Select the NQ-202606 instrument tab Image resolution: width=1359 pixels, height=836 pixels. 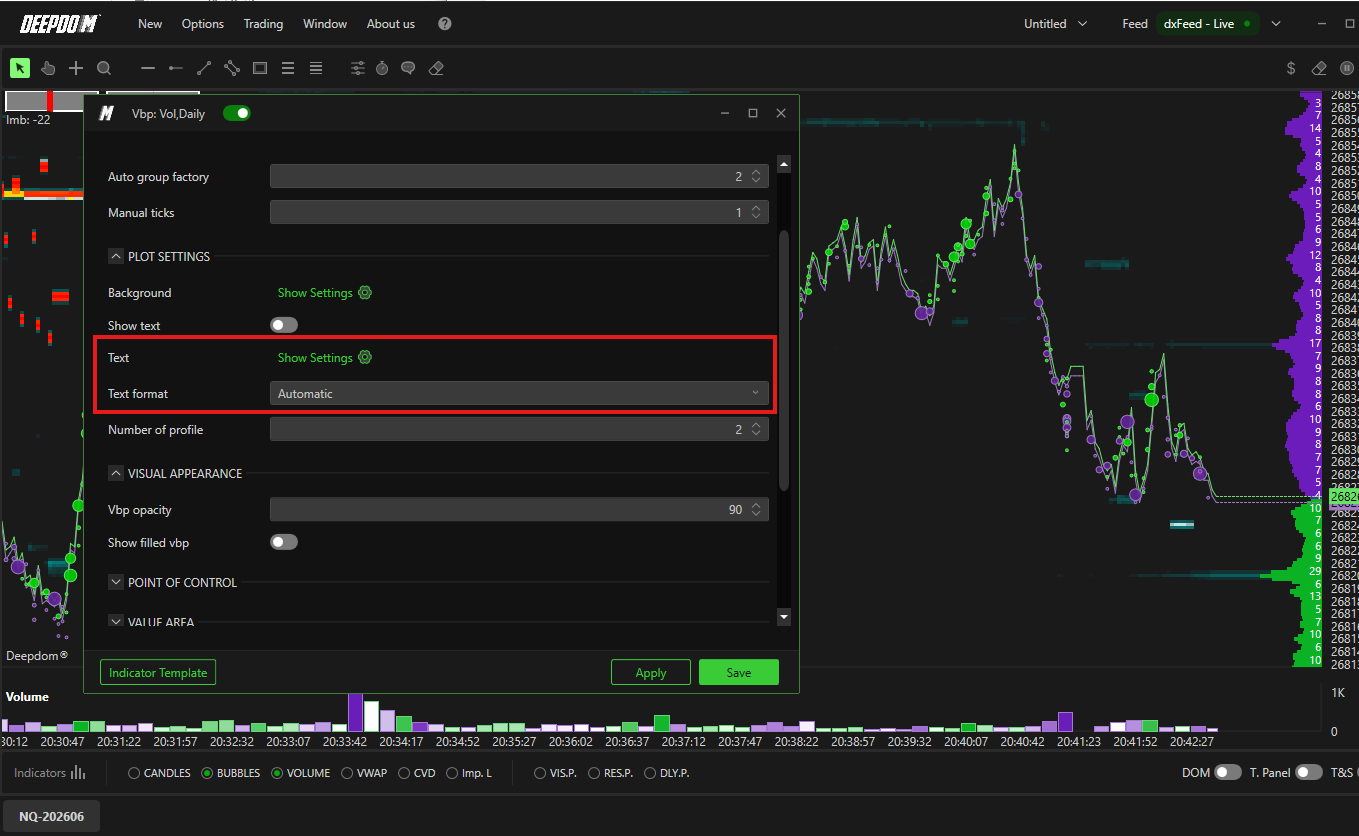(52, 817)
